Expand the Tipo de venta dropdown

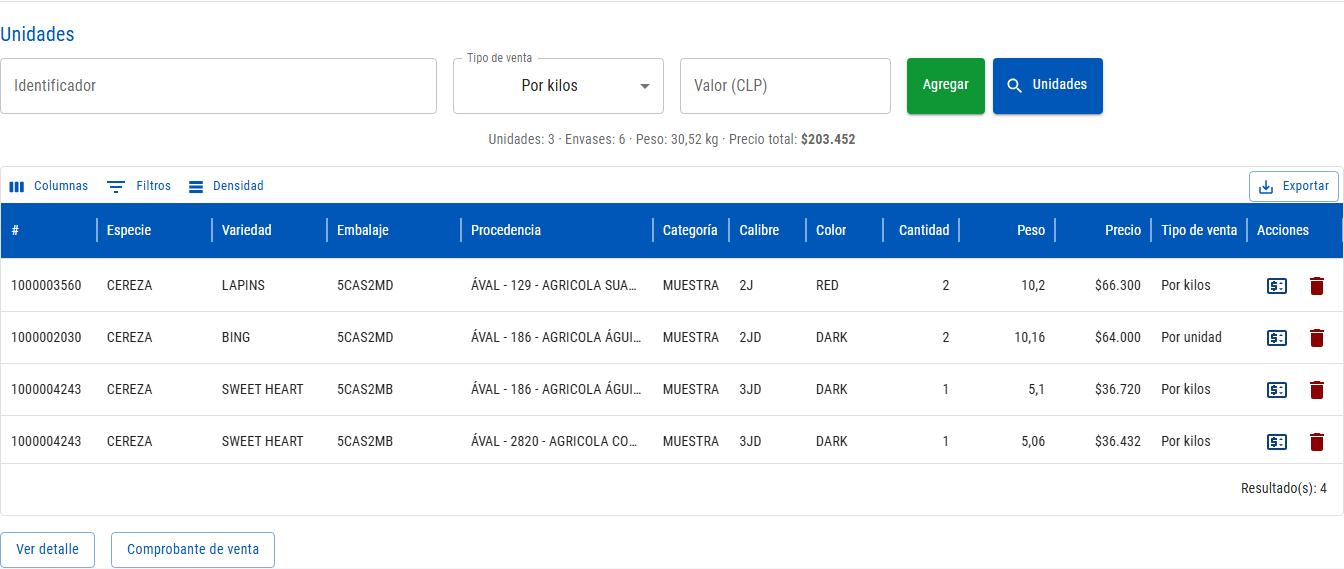click(558, 86)
